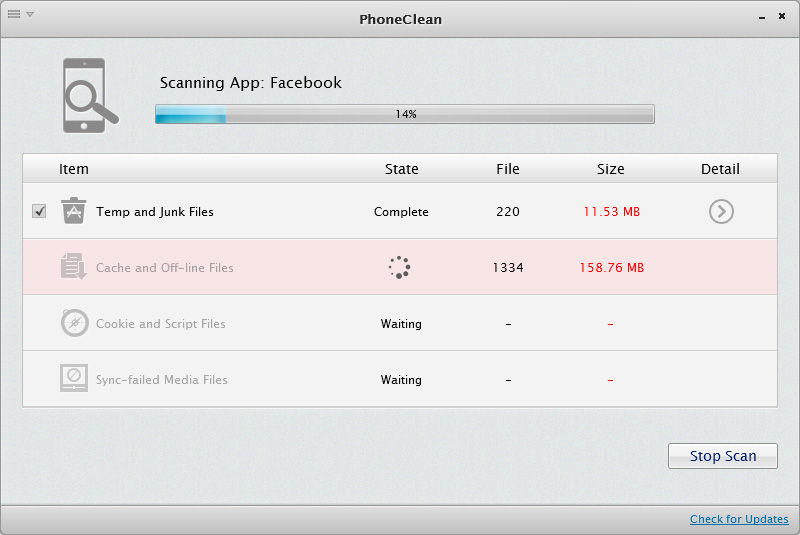
Task: Close the PhoneClean window
Action: 782,16
